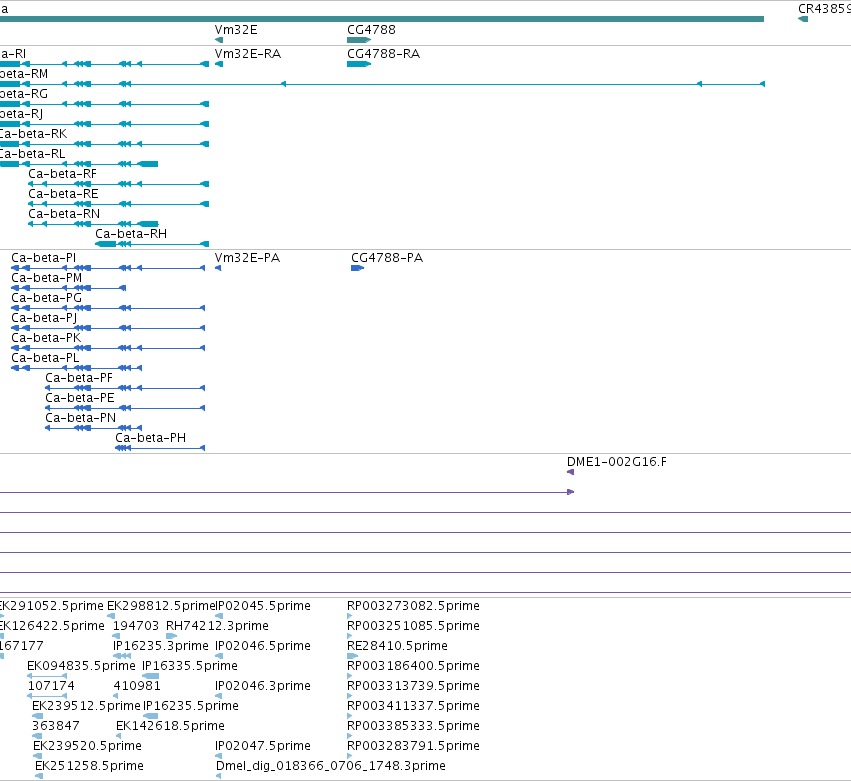Select the EK239520.5prime EST label
Screen dimensions: 851x781
(x=87, y=746)
